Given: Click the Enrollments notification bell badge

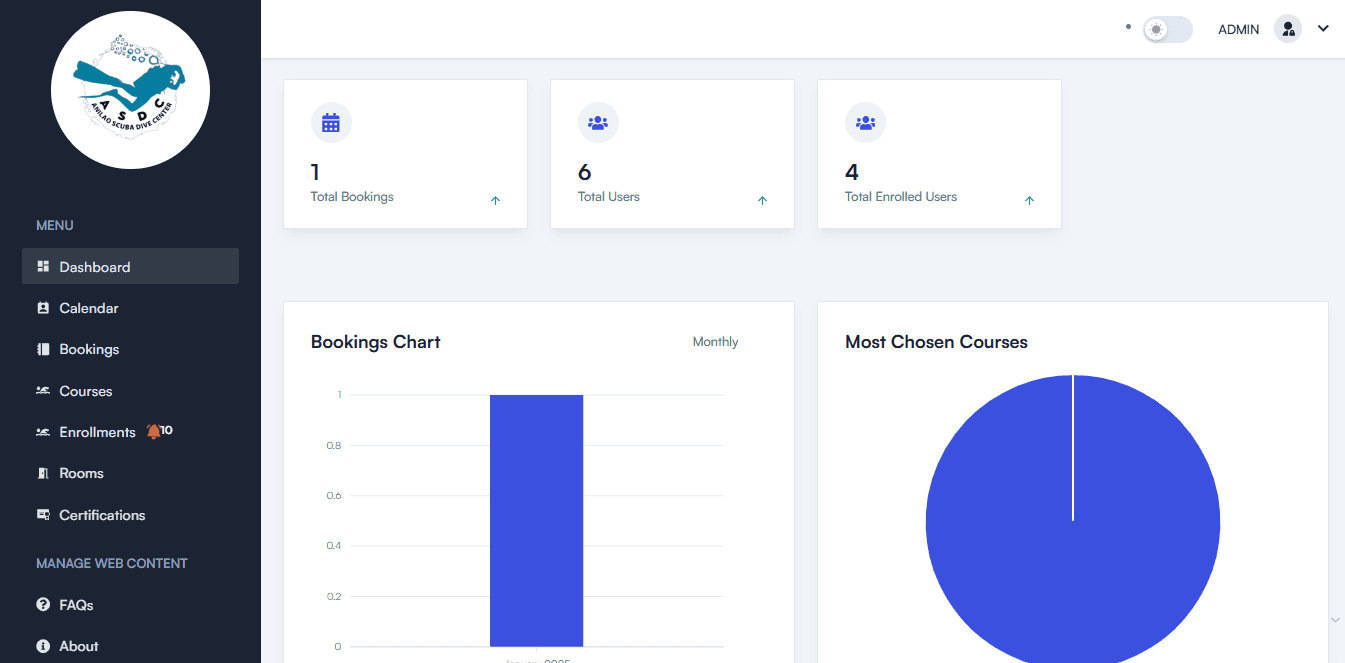Looking at the screenshot, I should pos(159,431).
